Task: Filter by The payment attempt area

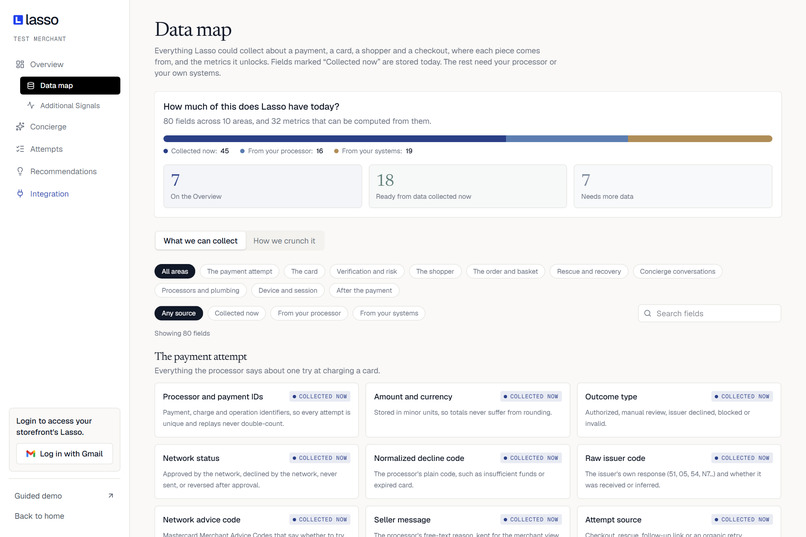Action: click(x=240, y=271)
